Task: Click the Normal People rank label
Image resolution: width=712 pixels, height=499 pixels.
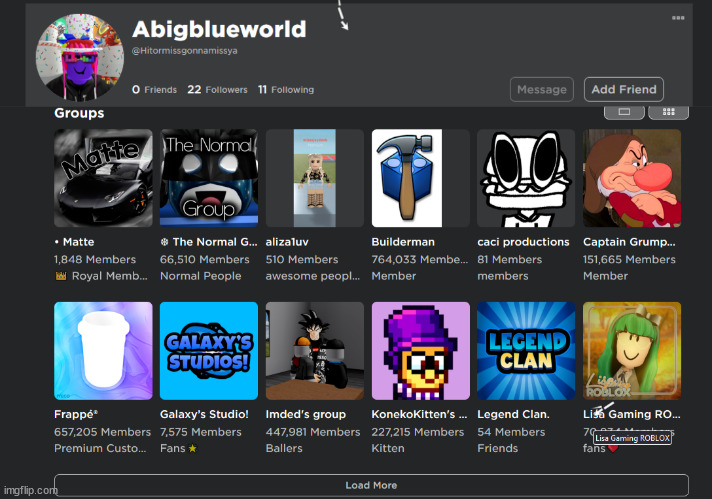Action: click(x=201, y=276)
